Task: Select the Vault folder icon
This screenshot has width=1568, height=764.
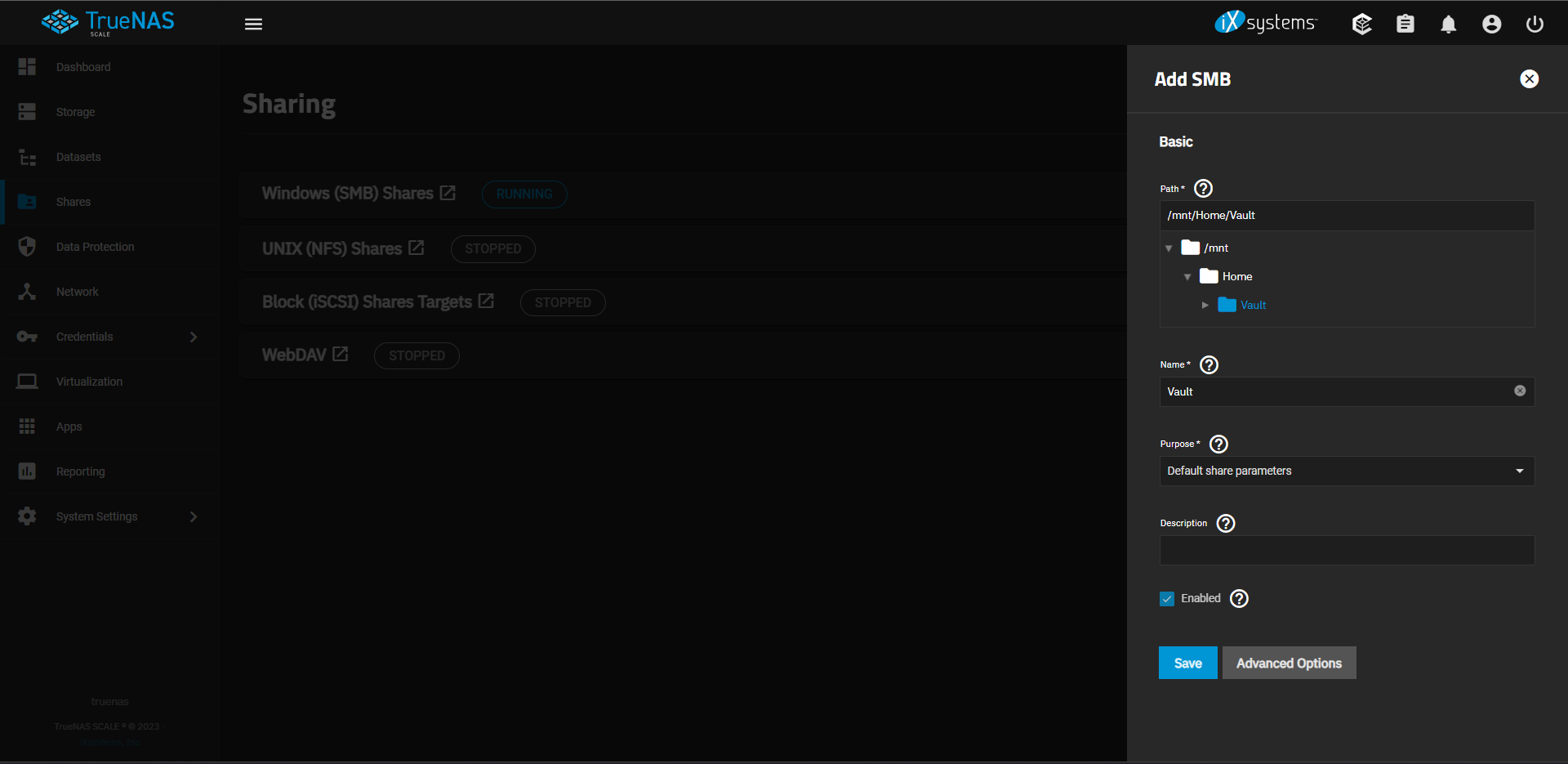Action: point(1227,305)
